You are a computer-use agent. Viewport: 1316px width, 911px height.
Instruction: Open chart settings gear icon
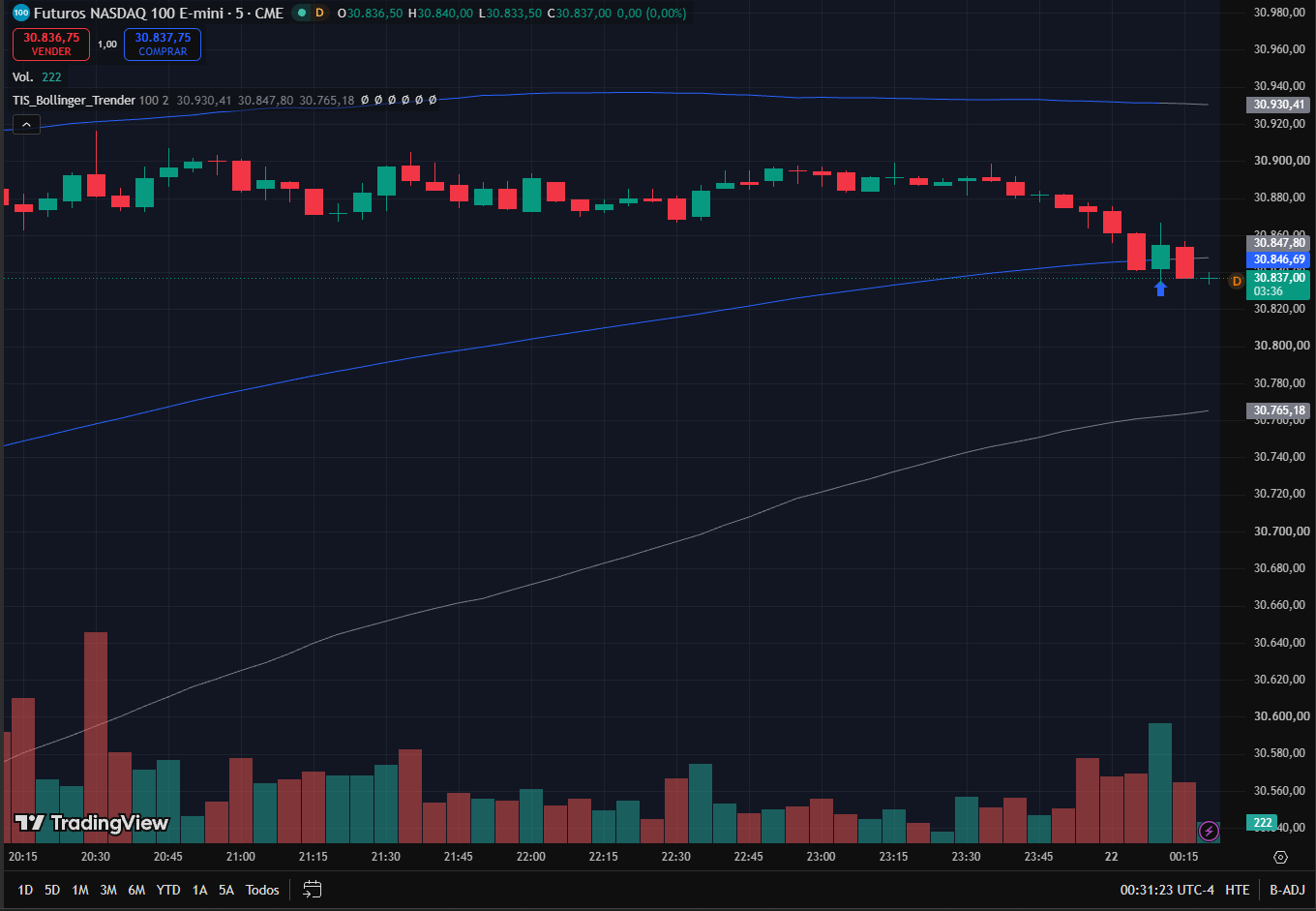point(1280,858)
